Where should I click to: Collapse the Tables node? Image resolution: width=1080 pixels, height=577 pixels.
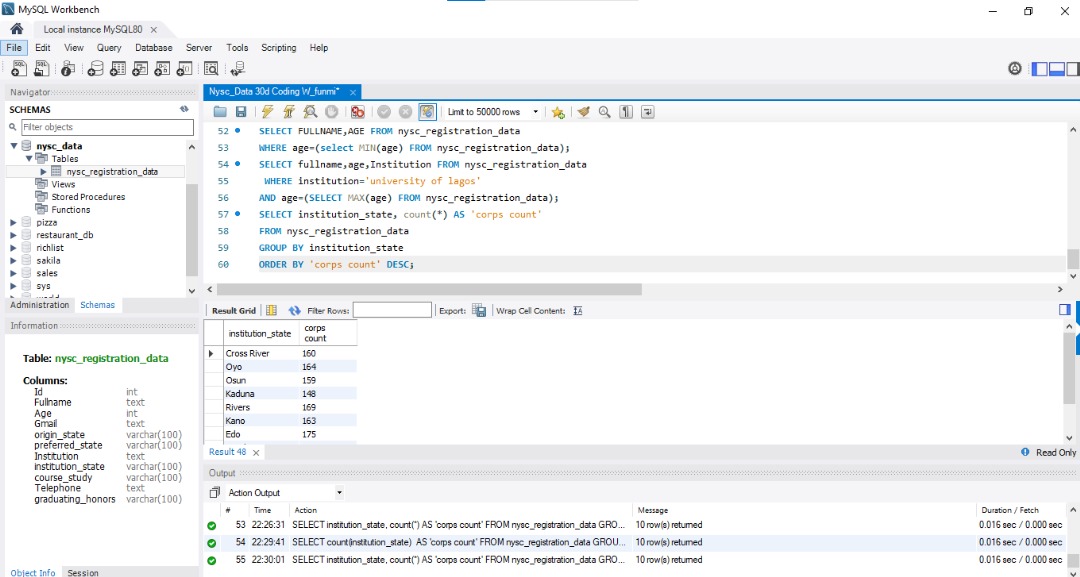point(29,158)
